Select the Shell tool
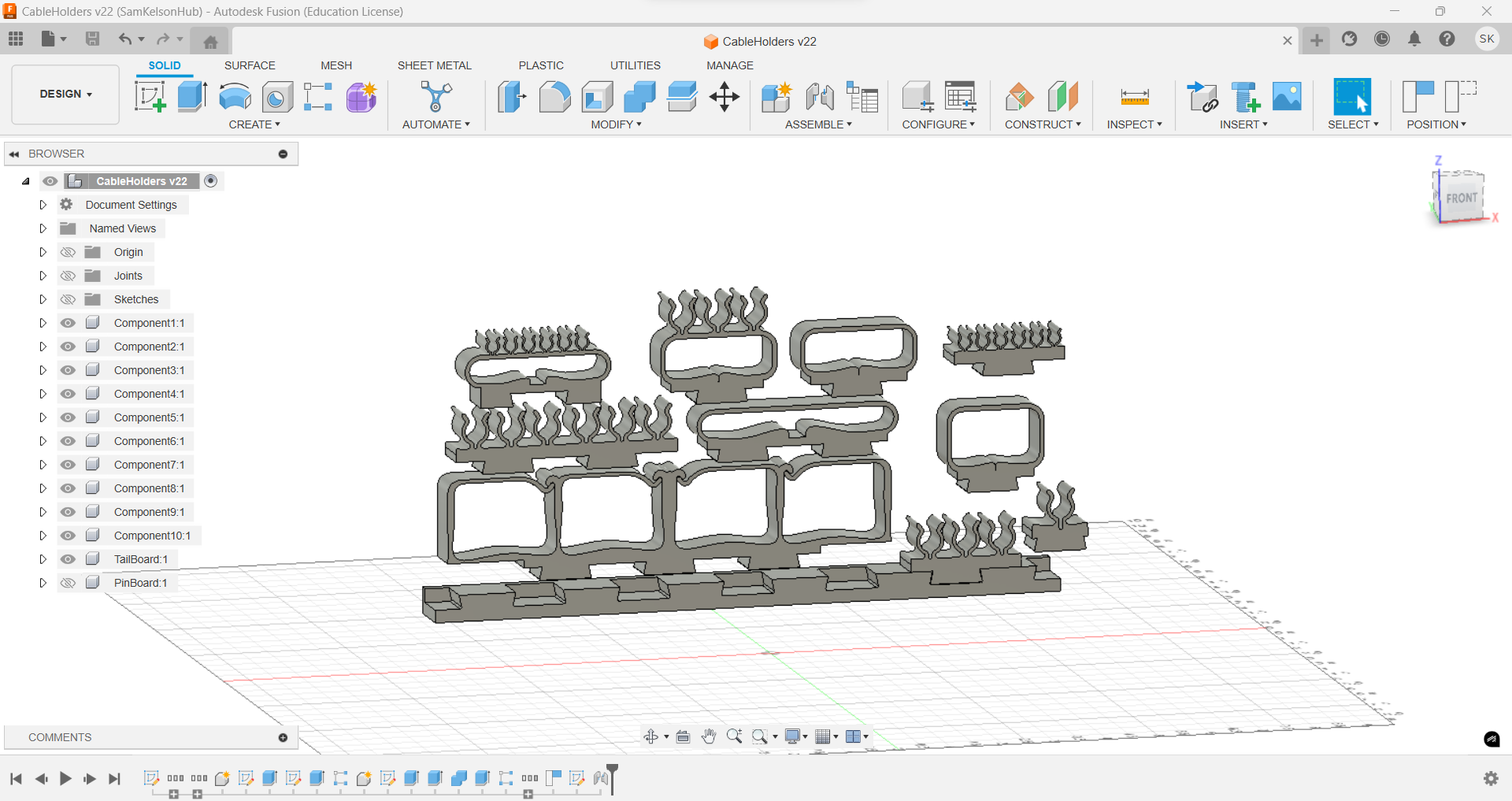The height and width of the screenshot is (801, 1512). 597,97
